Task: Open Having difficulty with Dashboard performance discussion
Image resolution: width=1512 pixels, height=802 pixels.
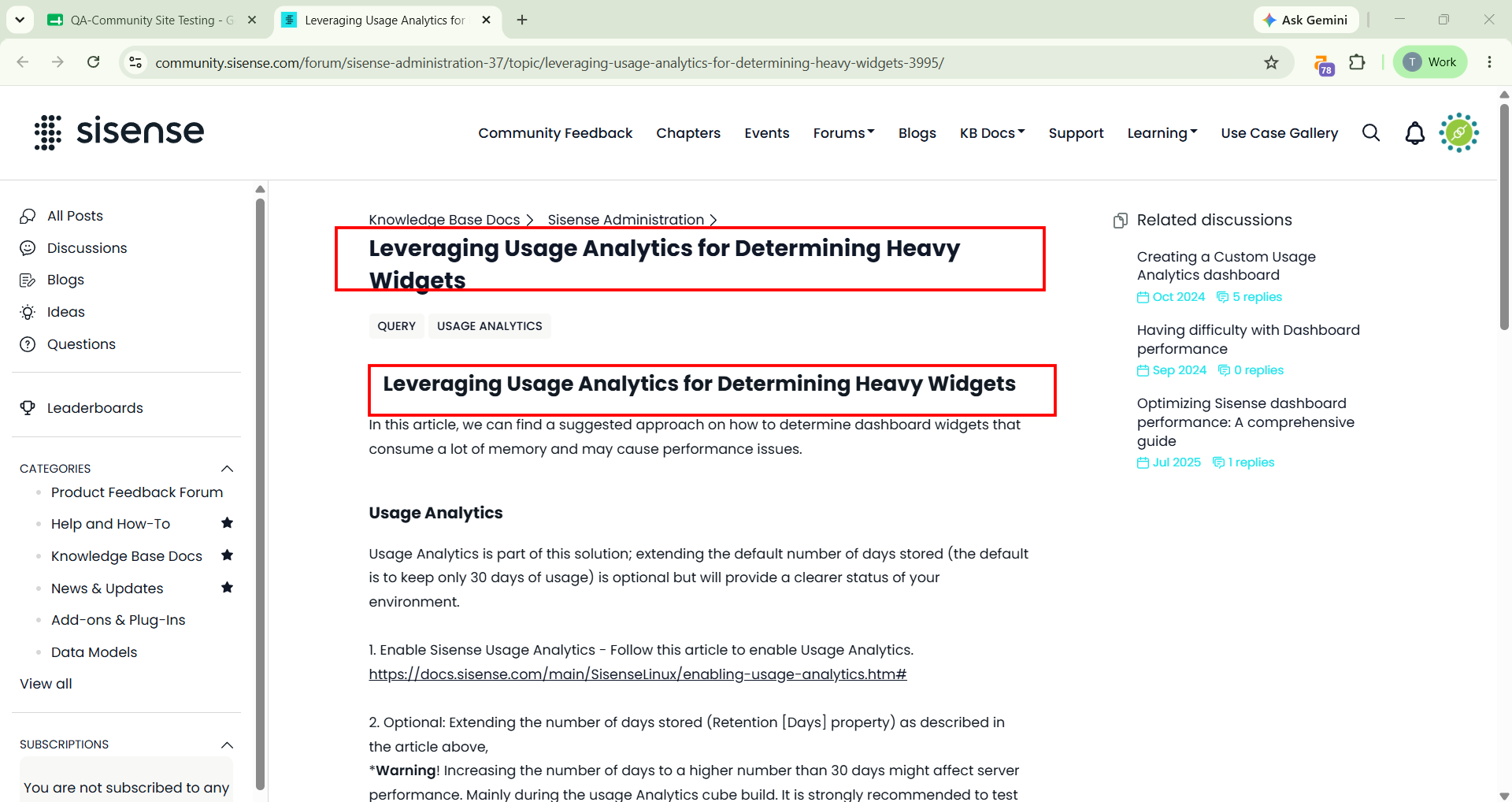Action: [x=1248, y=340]
